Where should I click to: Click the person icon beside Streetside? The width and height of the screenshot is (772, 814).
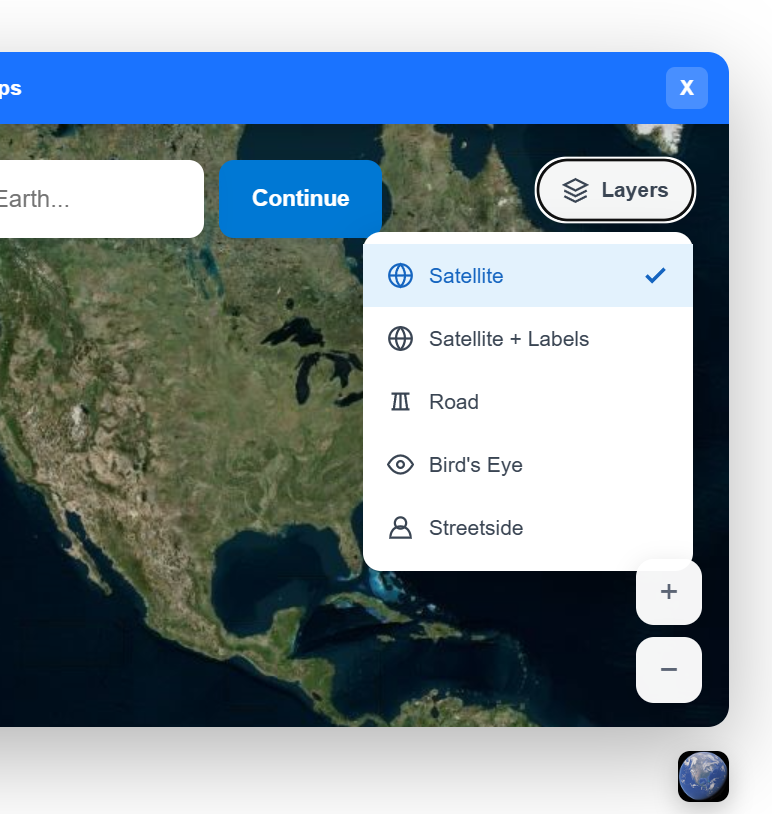click(400, 527)
